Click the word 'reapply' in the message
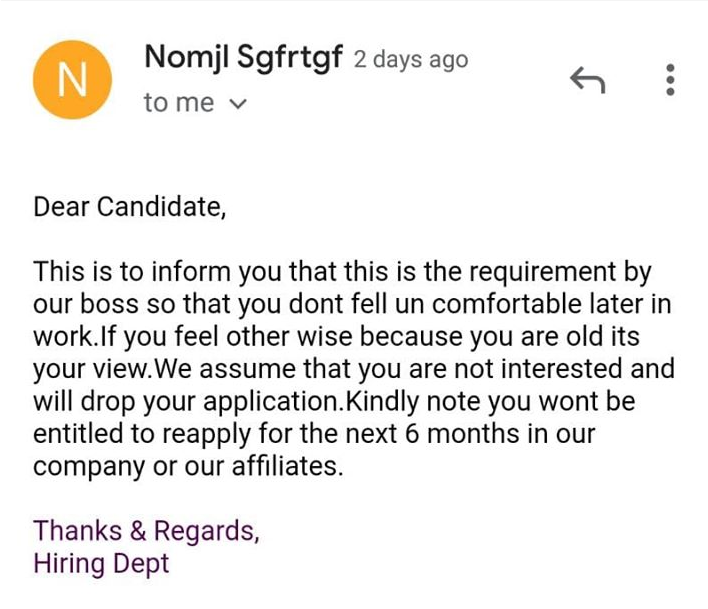 point(206,434)
